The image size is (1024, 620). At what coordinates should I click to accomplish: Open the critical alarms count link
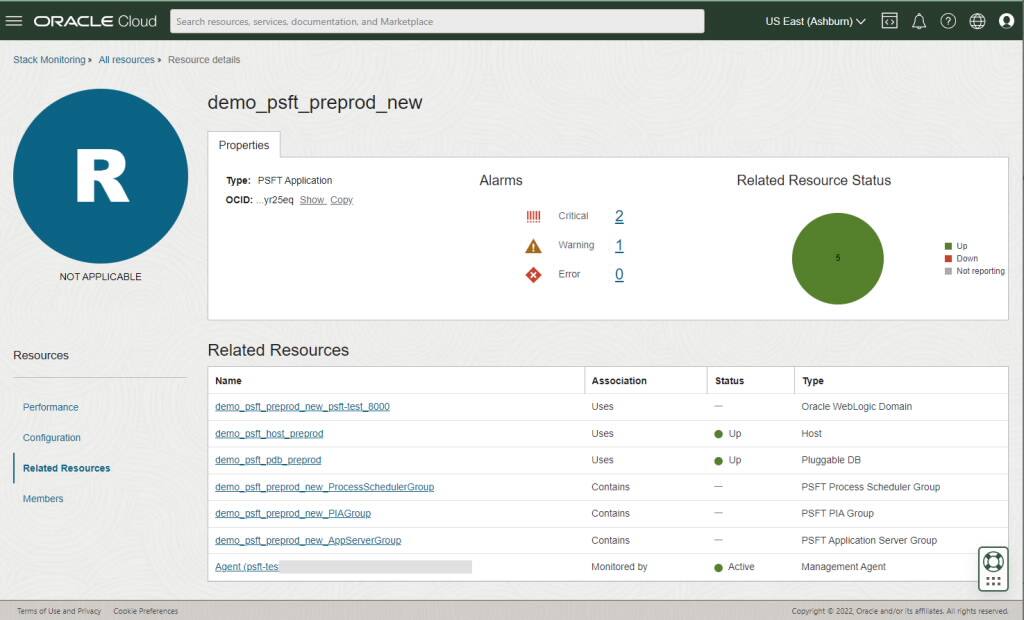(618, 215)
